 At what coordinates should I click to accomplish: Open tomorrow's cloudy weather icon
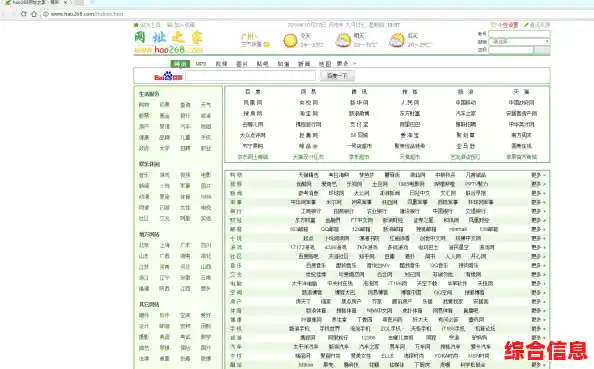pos(343,40)
